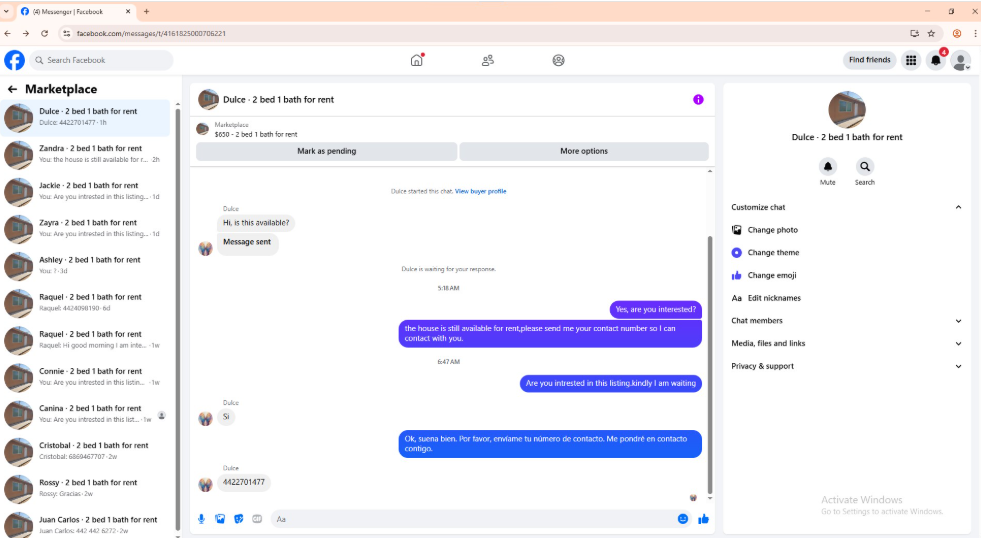Click the Change theme color circle

pos(736,253)
